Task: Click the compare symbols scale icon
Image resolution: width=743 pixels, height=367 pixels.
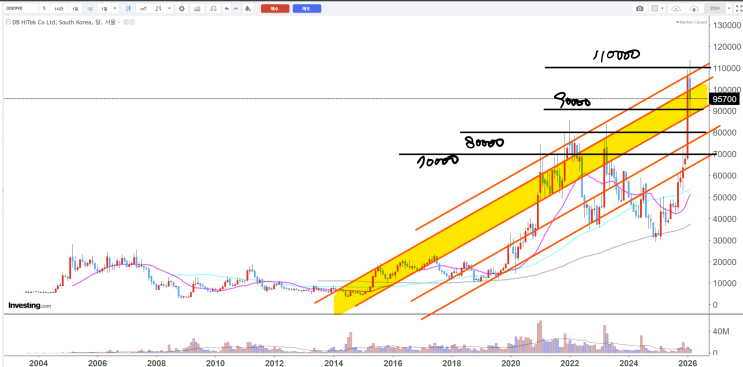Action: pos(214,9)
